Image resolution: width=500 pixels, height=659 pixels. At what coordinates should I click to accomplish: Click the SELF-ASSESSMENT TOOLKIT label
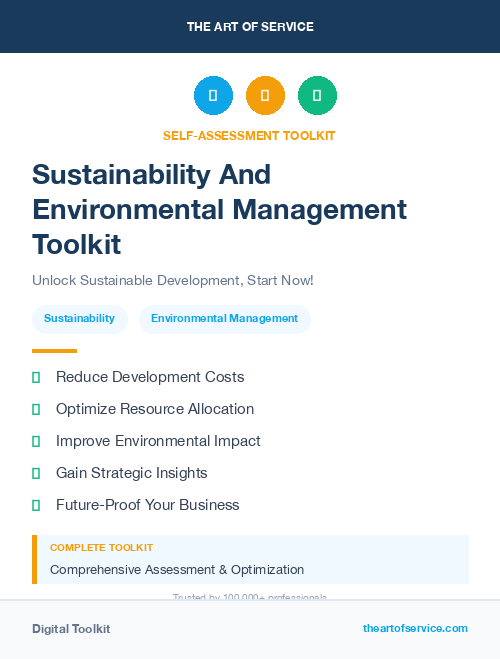249,136
